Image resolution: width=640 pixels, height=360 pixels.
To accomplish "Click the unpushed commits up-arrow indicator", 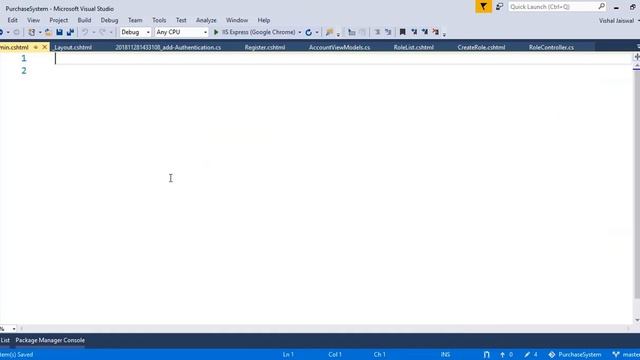I will (x=506, y=355).
